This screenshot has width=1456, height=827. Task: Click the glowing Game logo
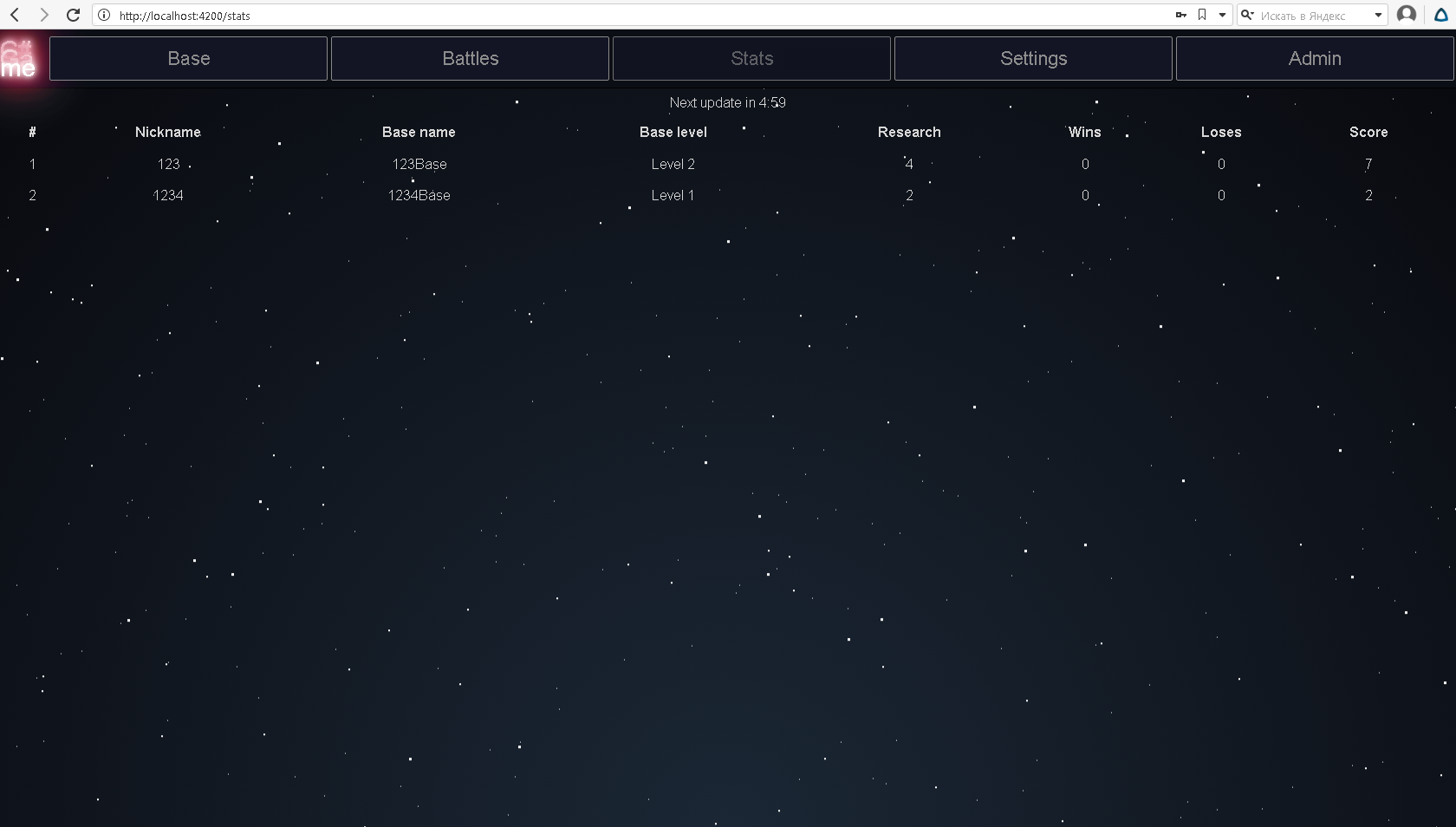(x=18, y=59)
